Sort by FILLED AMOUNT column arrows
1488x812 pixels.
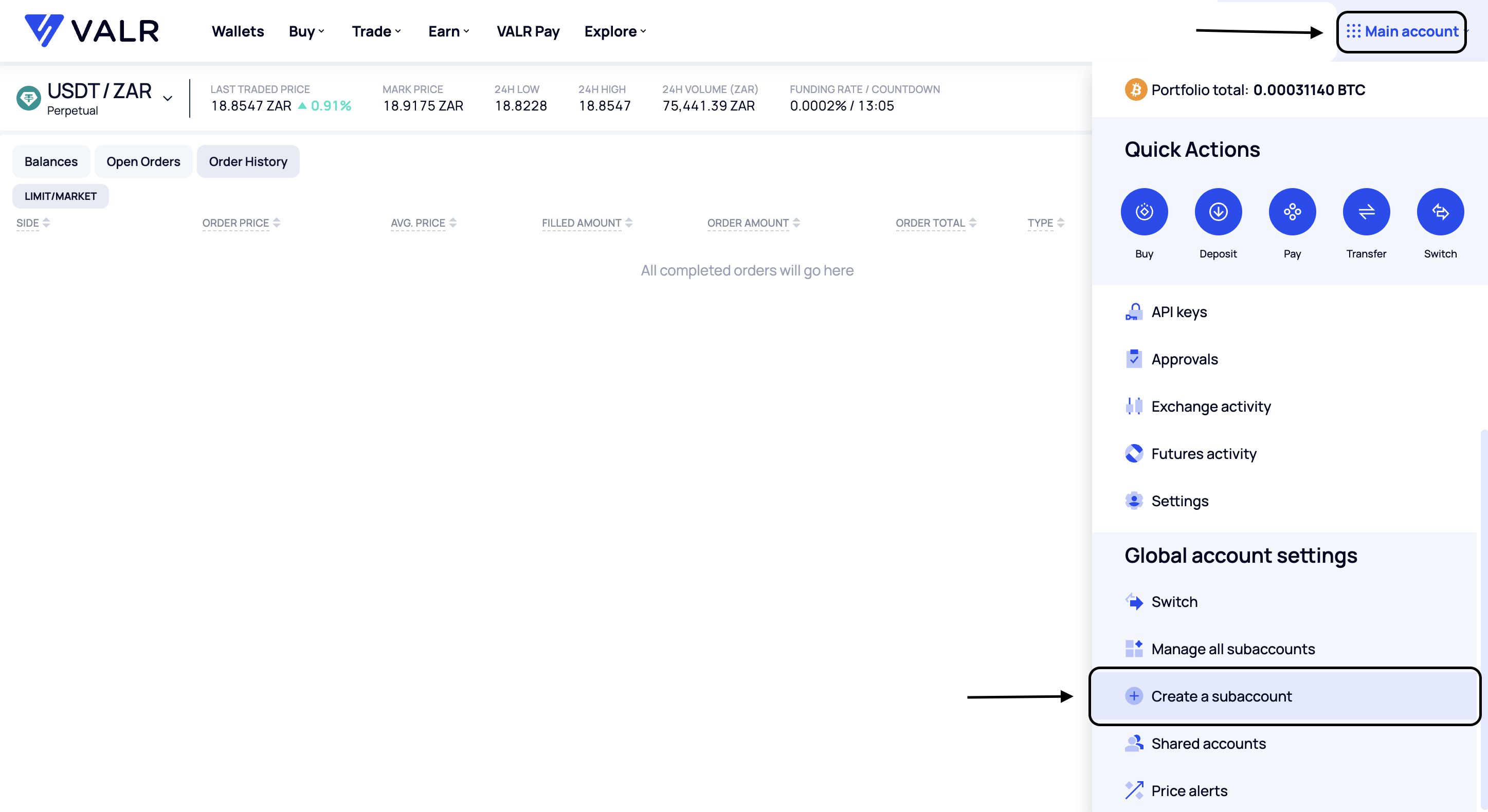coord(629,223)
